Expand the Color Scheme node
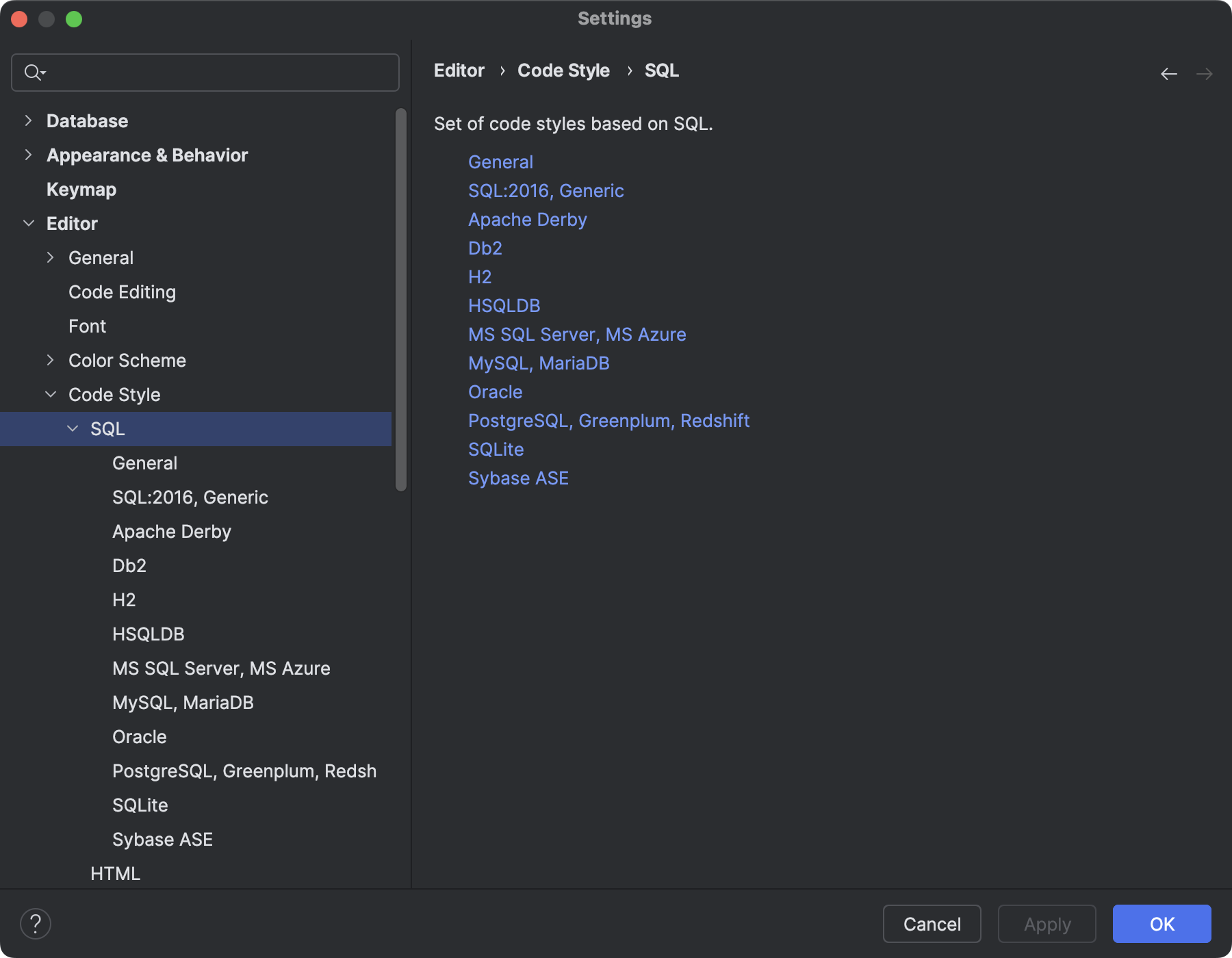Viewport: 1232px width, 958px height. tap(50, 361)
